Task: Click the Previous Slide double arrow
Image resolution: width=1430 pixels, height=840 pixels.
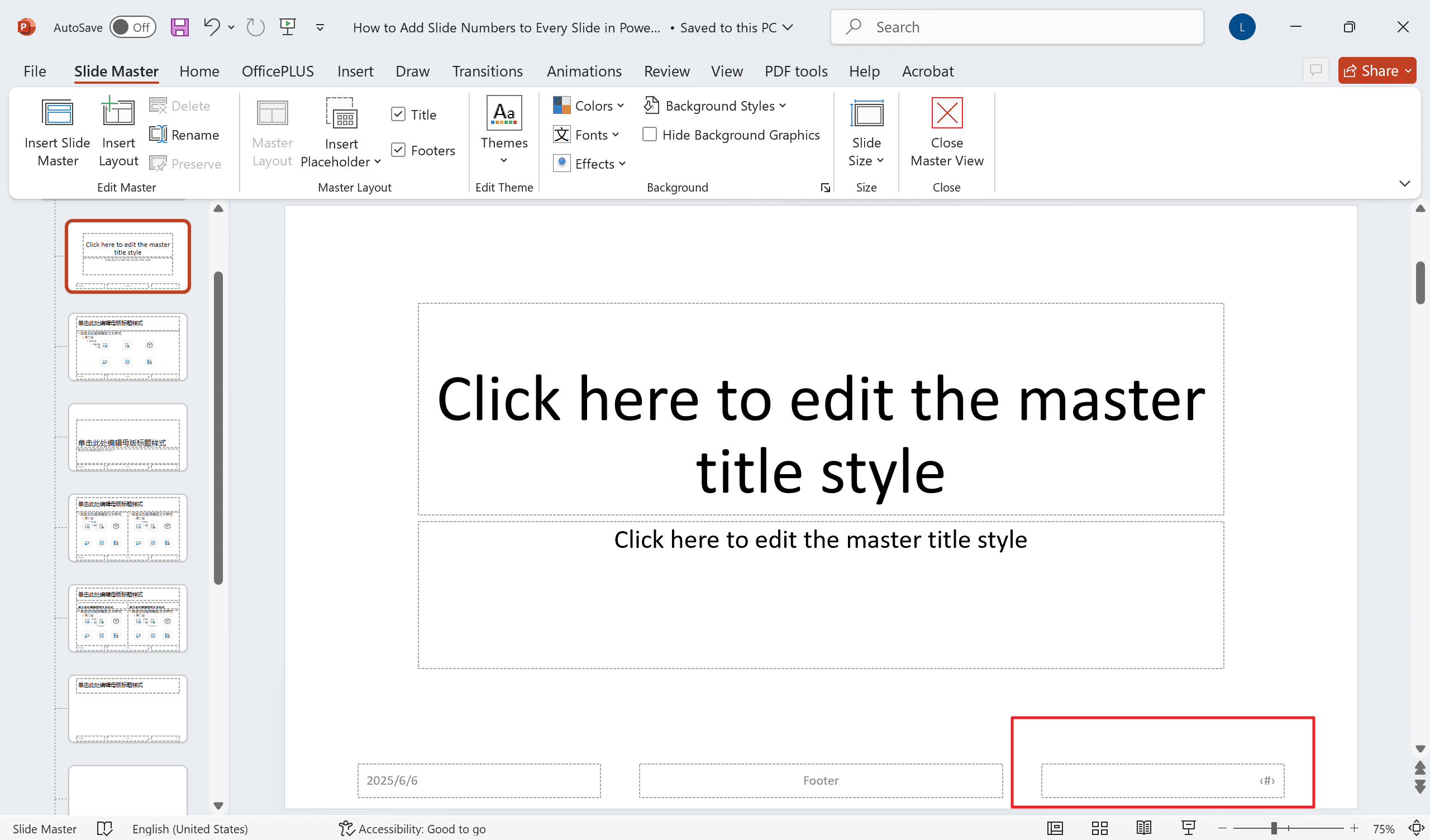Action: [x=1420, y=768]
